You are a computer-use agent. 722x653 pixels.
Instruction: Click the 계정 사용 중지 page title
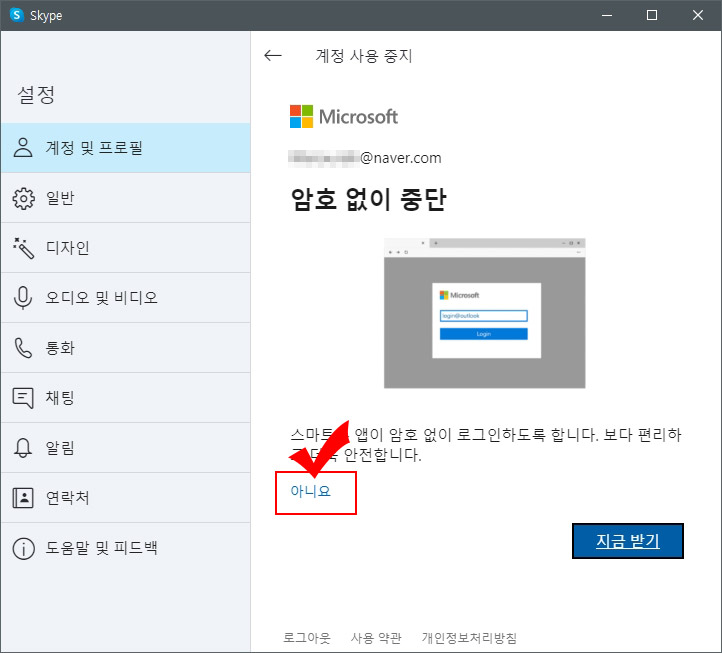[364, 56]
